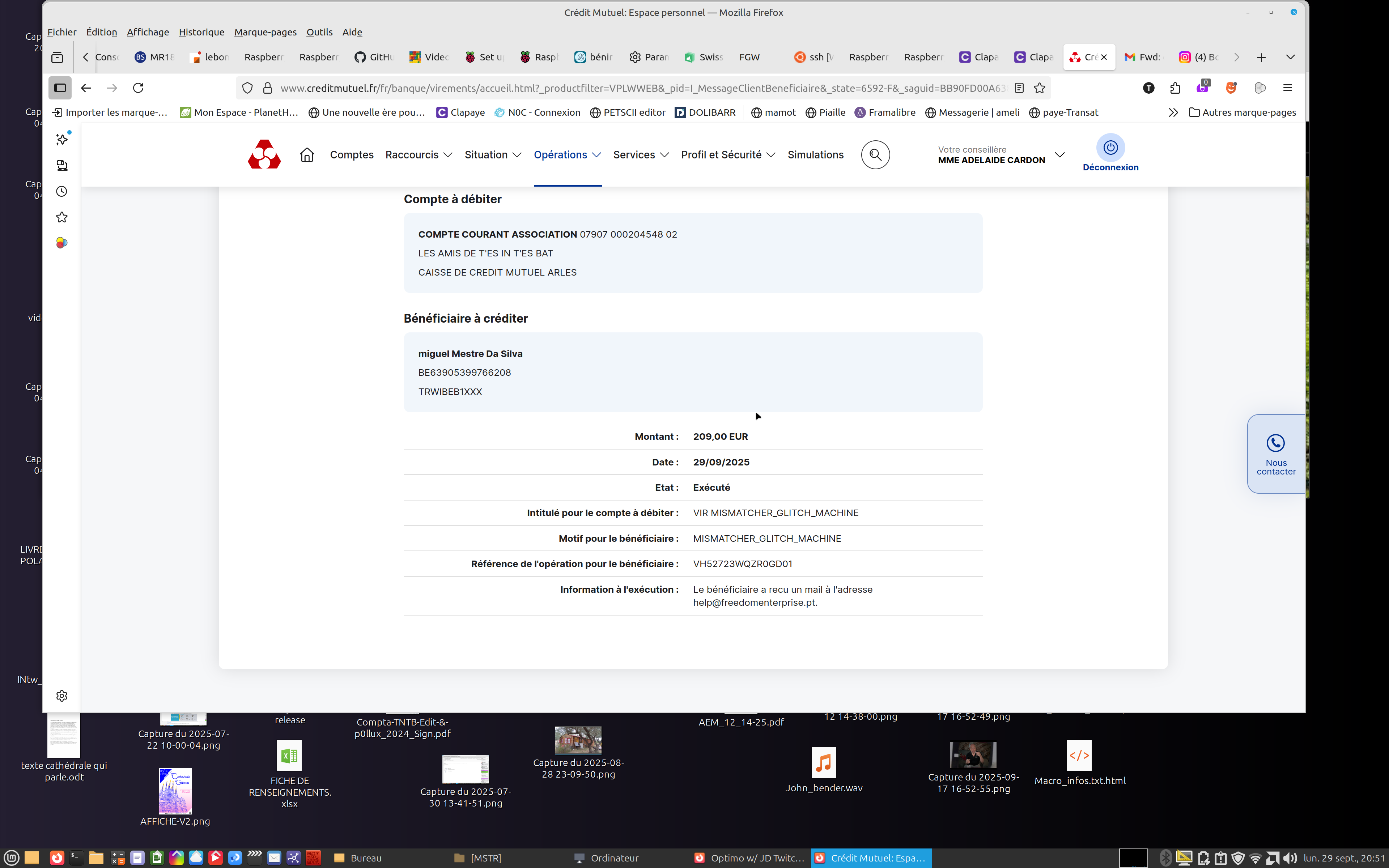Click the sidebar colorful circles icon
This screenshot has height=868, width=1389.
click(x=62, y=243)
